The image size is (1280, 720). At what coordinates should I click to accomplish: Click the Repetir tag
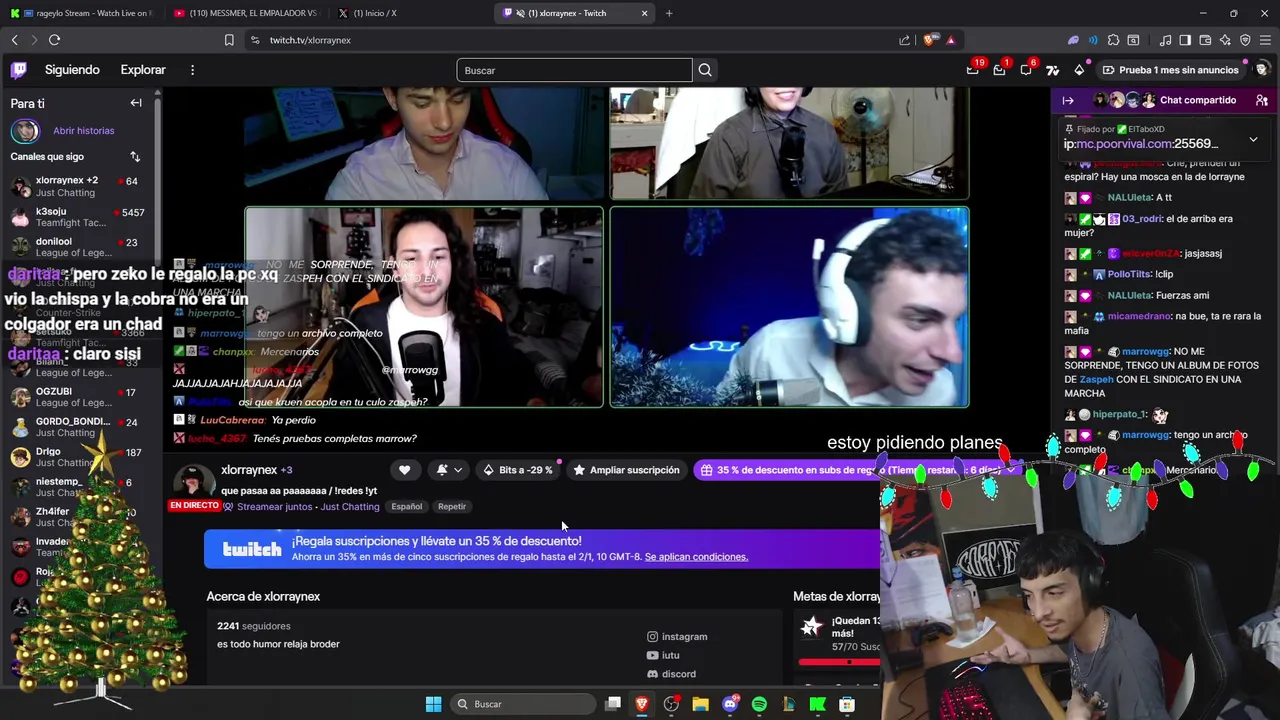452,507
